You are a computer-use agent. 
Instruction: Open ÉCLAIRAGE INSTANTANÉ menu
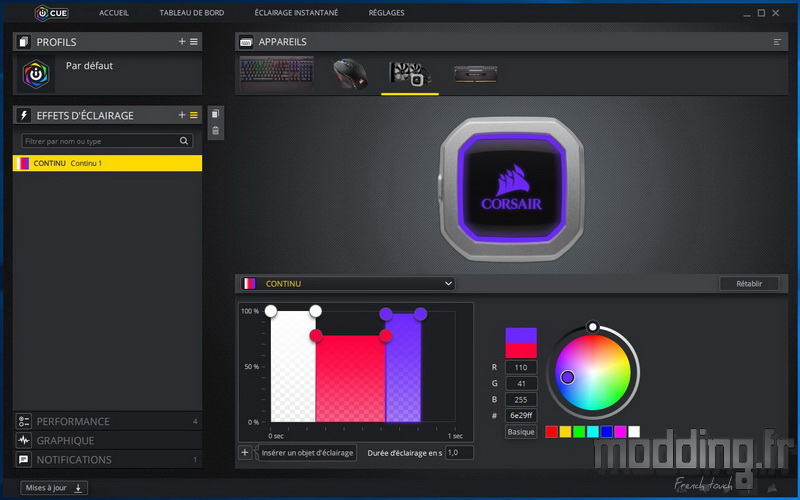click(x=296, y=13)
